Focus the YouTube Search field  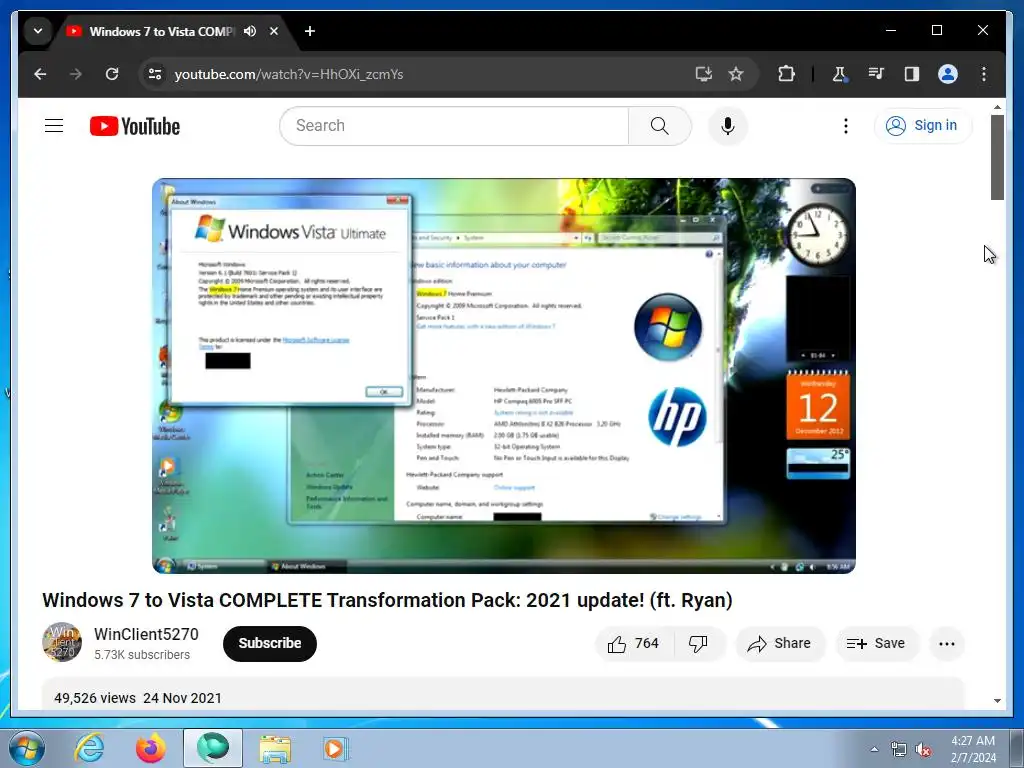pos(455,125)
